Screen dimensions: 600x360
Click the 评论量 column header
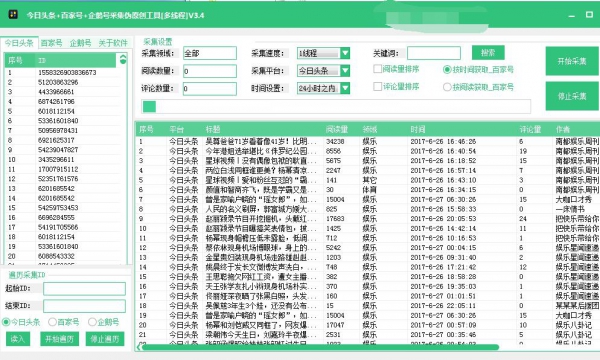(x=530, y=129)
